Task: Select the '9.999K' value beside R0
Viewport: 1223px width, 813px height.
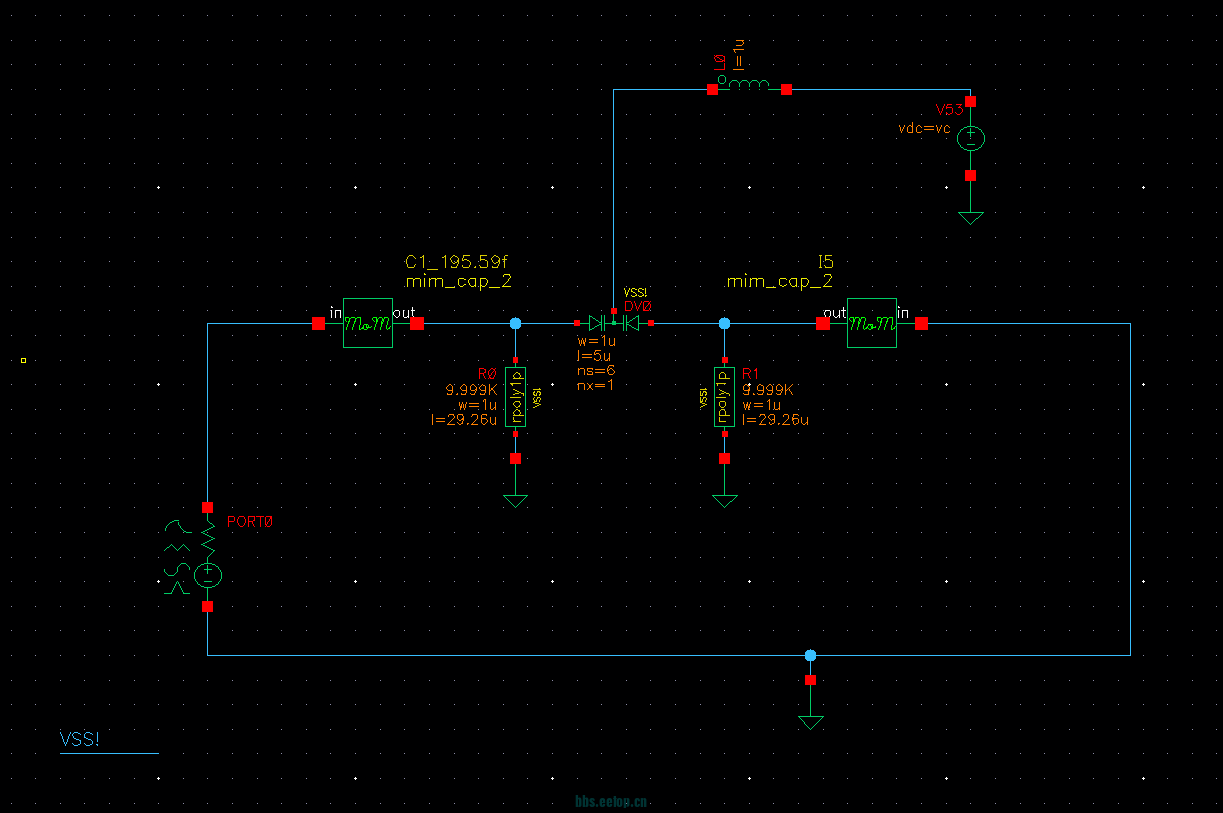Action: click(471, 390)
